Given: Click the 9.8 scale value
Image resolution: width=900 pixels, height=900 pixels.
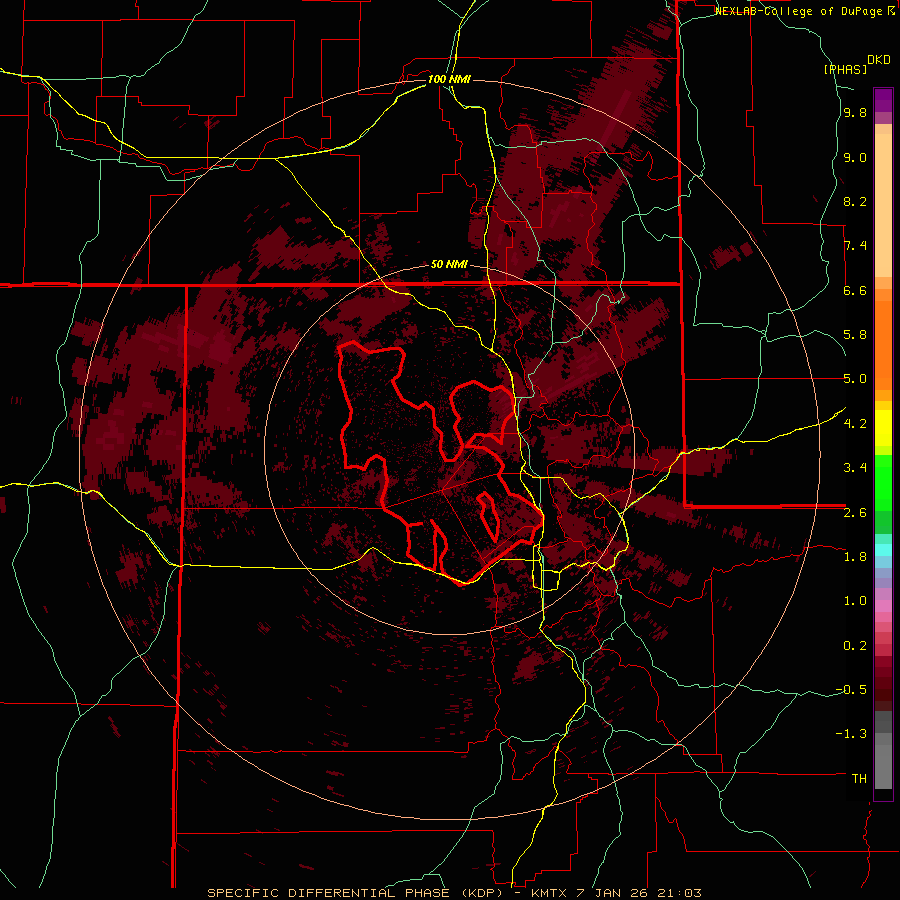Looking at the screenshot, I should click(855, 113).
